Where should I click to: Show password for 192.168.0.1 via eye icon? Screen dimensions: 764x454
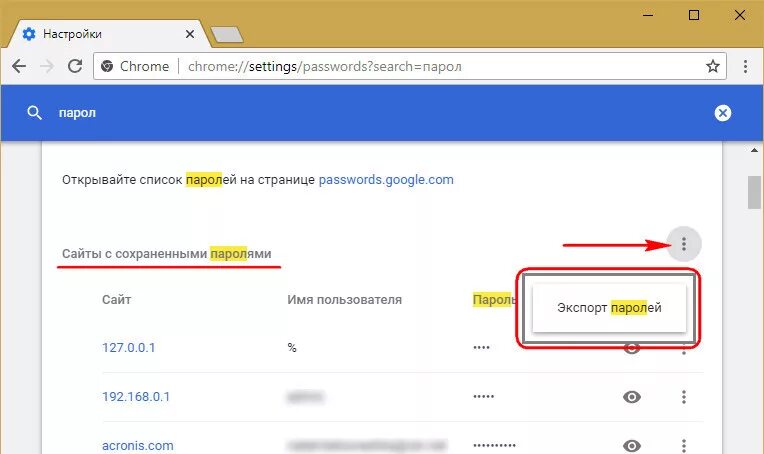click(x=632, y=397)
